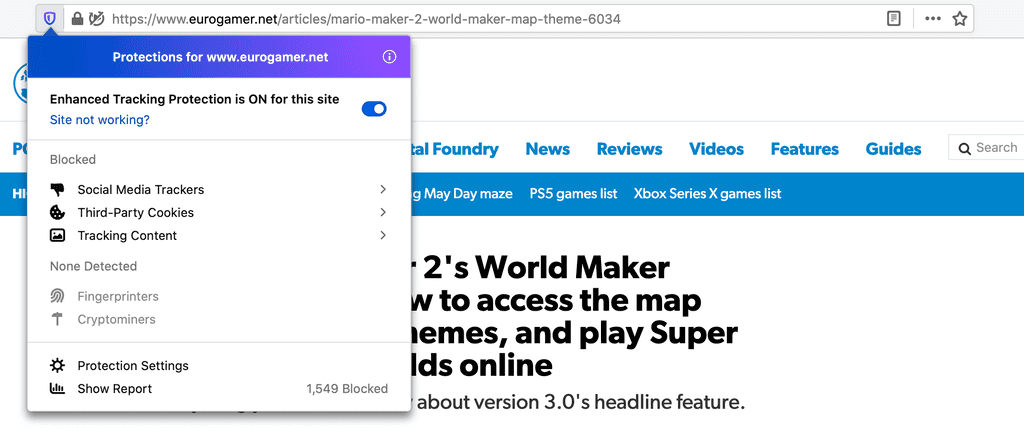Click the Tracking Content image icon
The height and width of the screenshot is (431, 1024).
point(57,235)
